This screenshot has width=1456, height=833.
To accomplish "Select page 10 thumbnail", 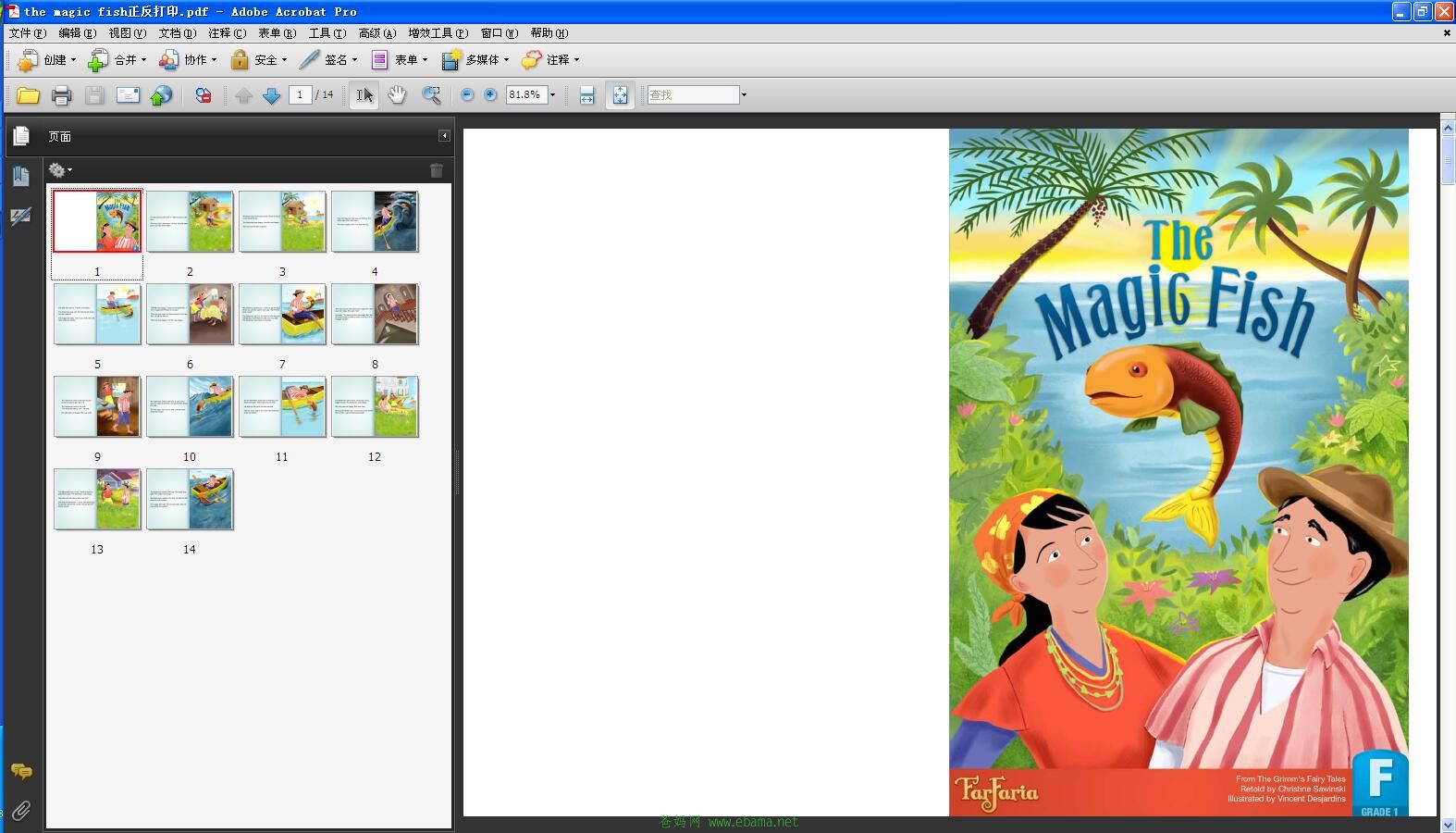I will (x=190, y=406).
